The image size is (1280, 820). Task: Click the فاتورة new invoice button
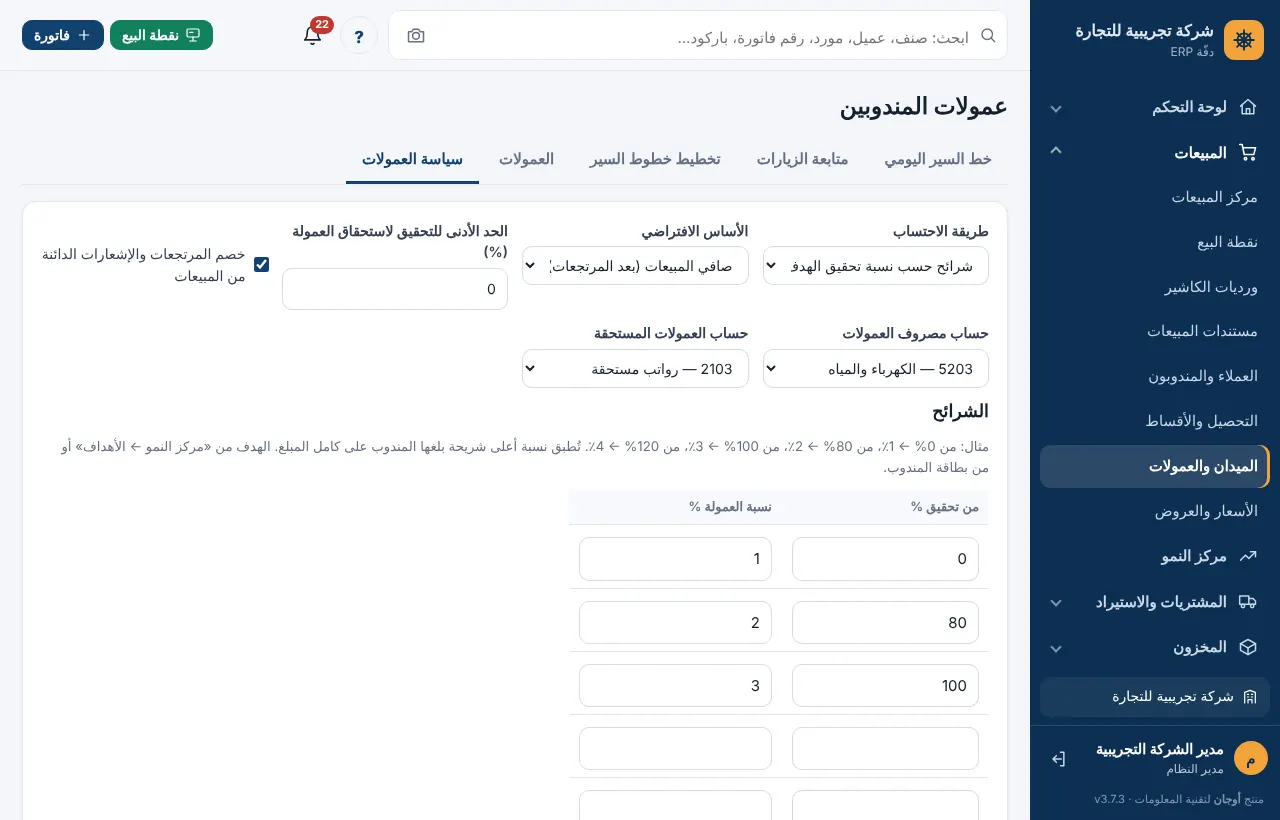point(63,35)
